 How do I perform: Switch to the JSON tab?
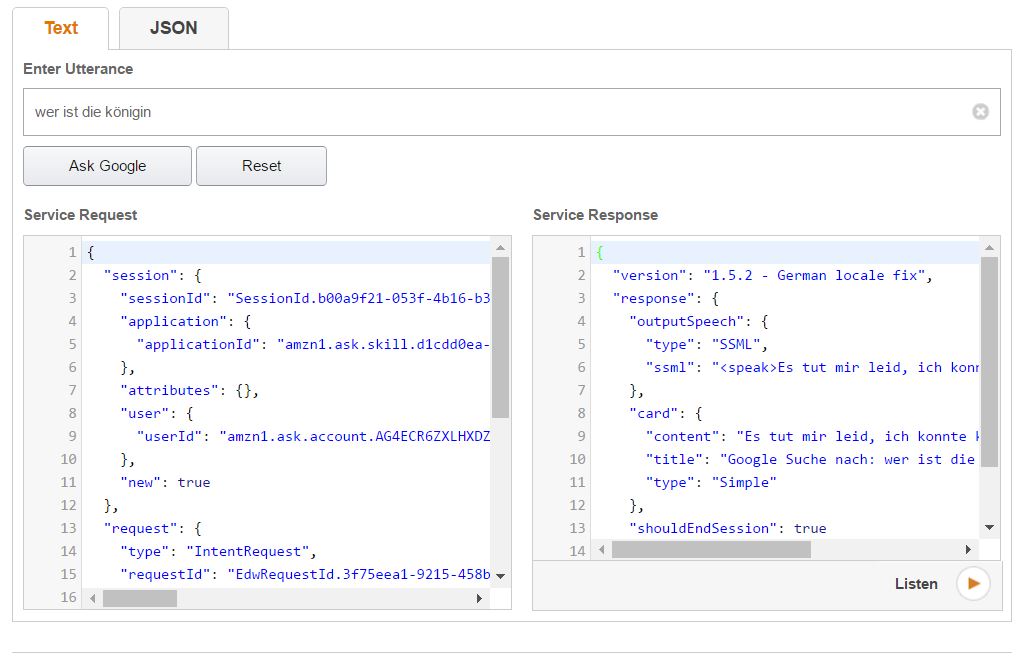click(173, 28)
